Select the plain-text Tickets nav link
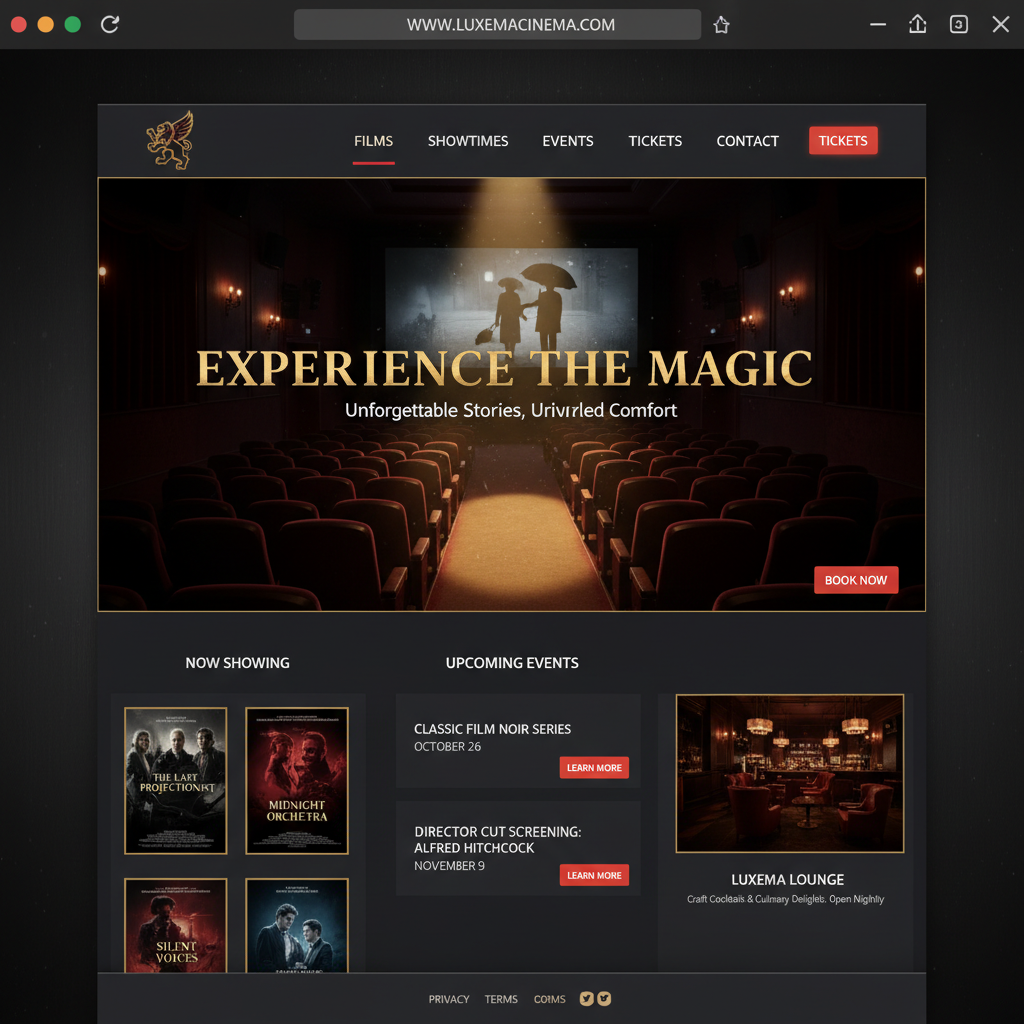The height and width of the screenshot is (1024, 1024). (x=655, y=141)
